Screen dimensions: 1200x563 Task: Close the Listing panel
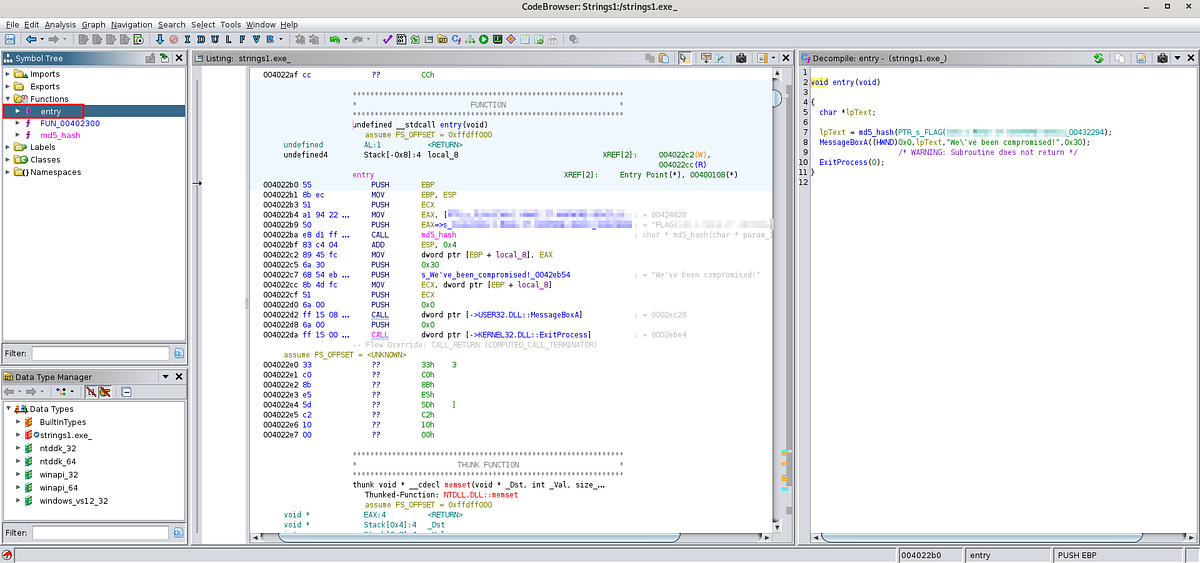tap(785, 58)
